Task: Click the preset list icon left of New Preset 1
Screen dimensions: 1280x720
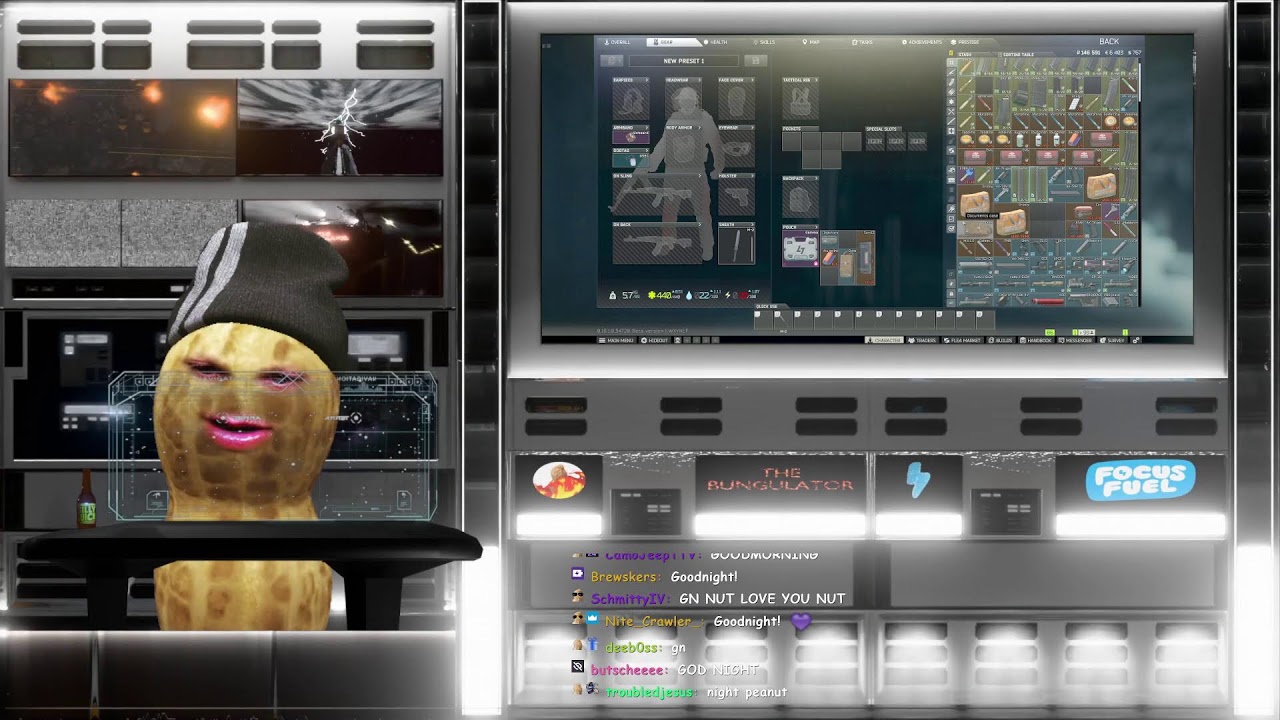Action: (612, 61)
